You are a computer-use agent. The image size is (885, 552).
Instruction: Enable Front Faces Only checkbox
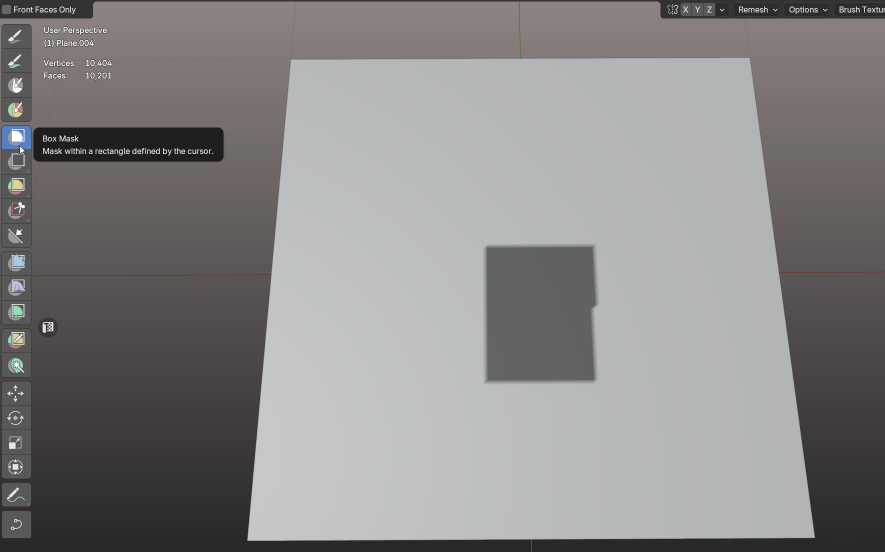(x=7, y=10)
